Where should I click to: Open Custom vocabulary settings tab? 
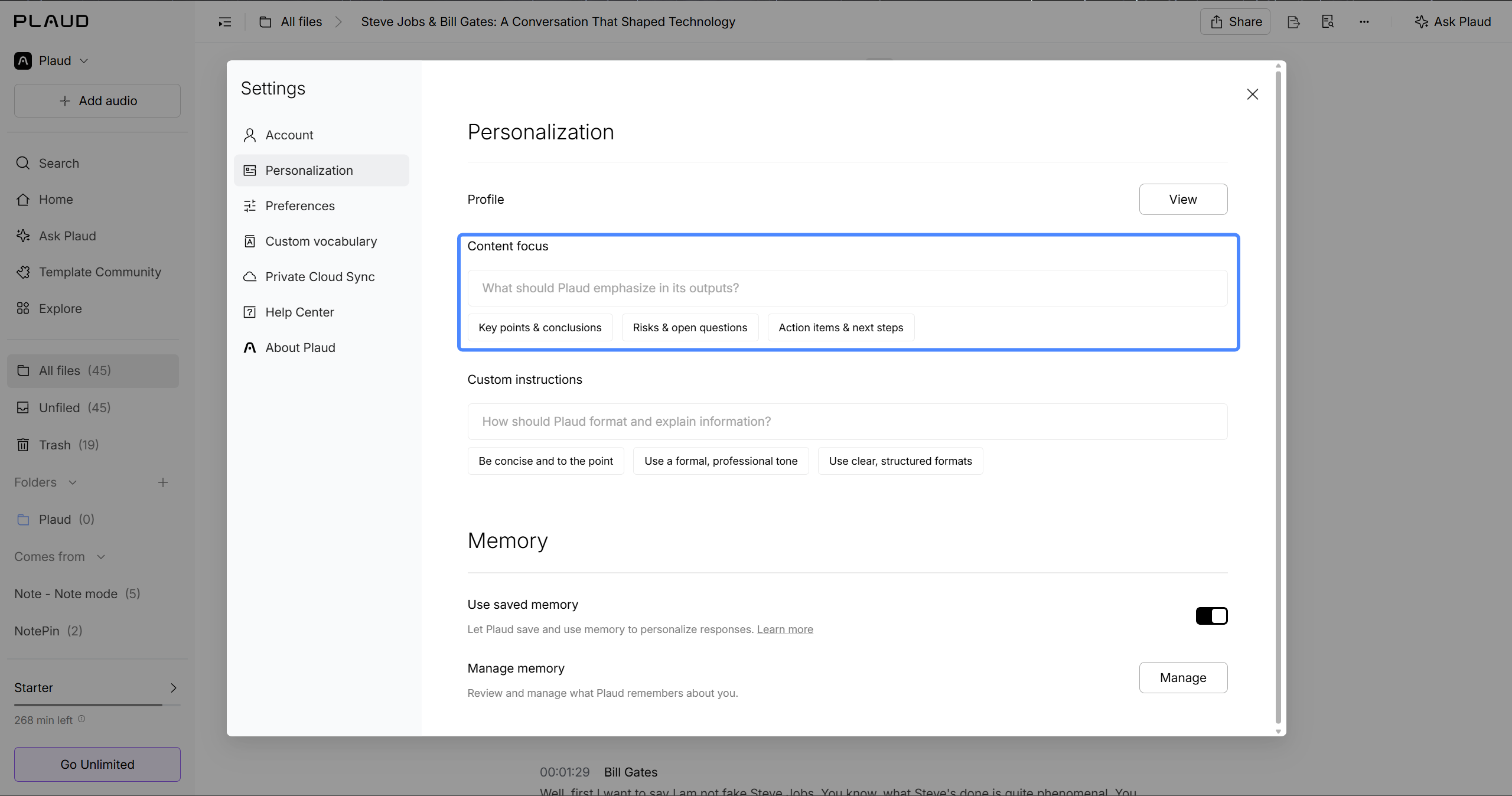(321, 242)
